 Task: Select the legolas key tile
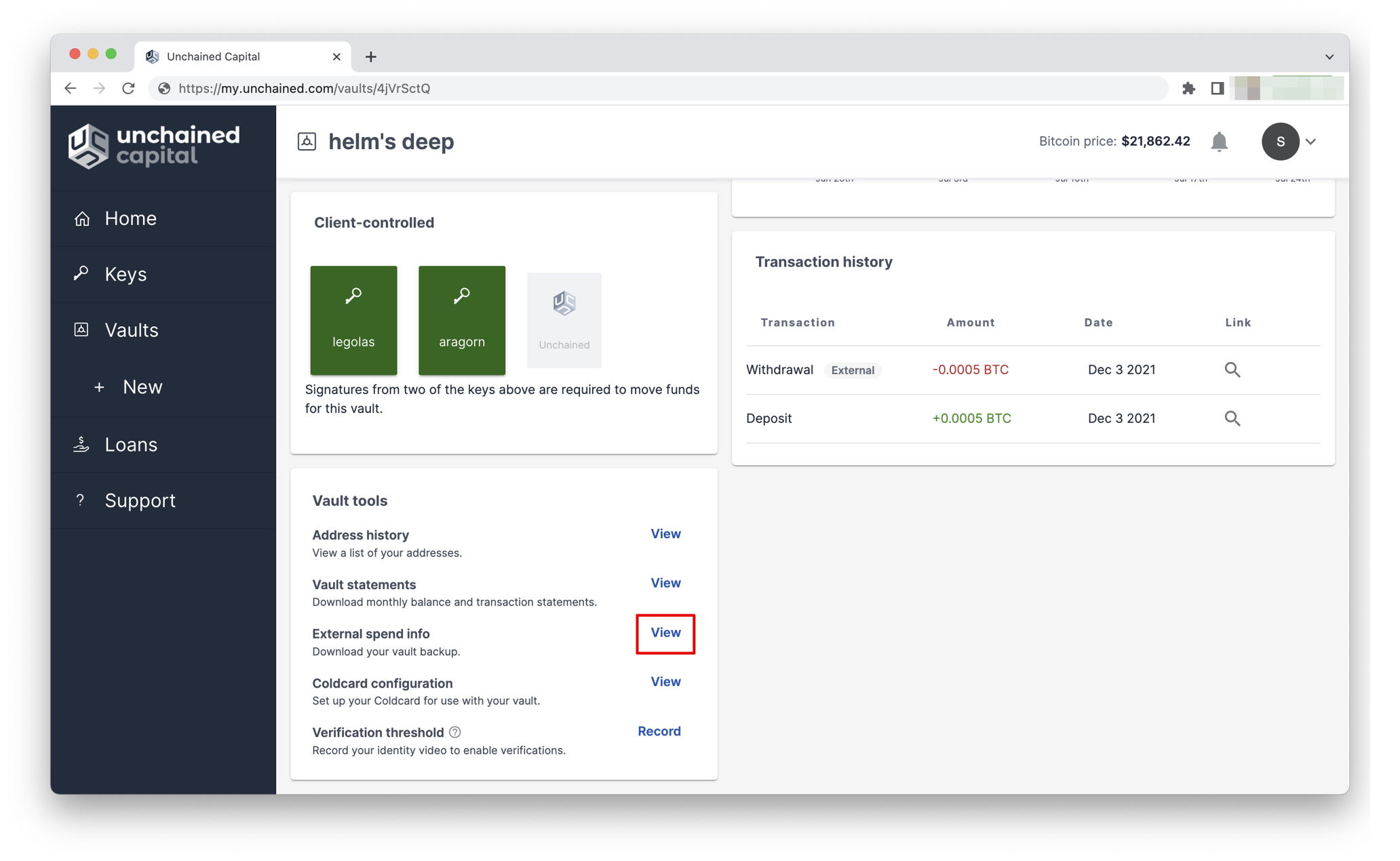(x=353, y=320)
